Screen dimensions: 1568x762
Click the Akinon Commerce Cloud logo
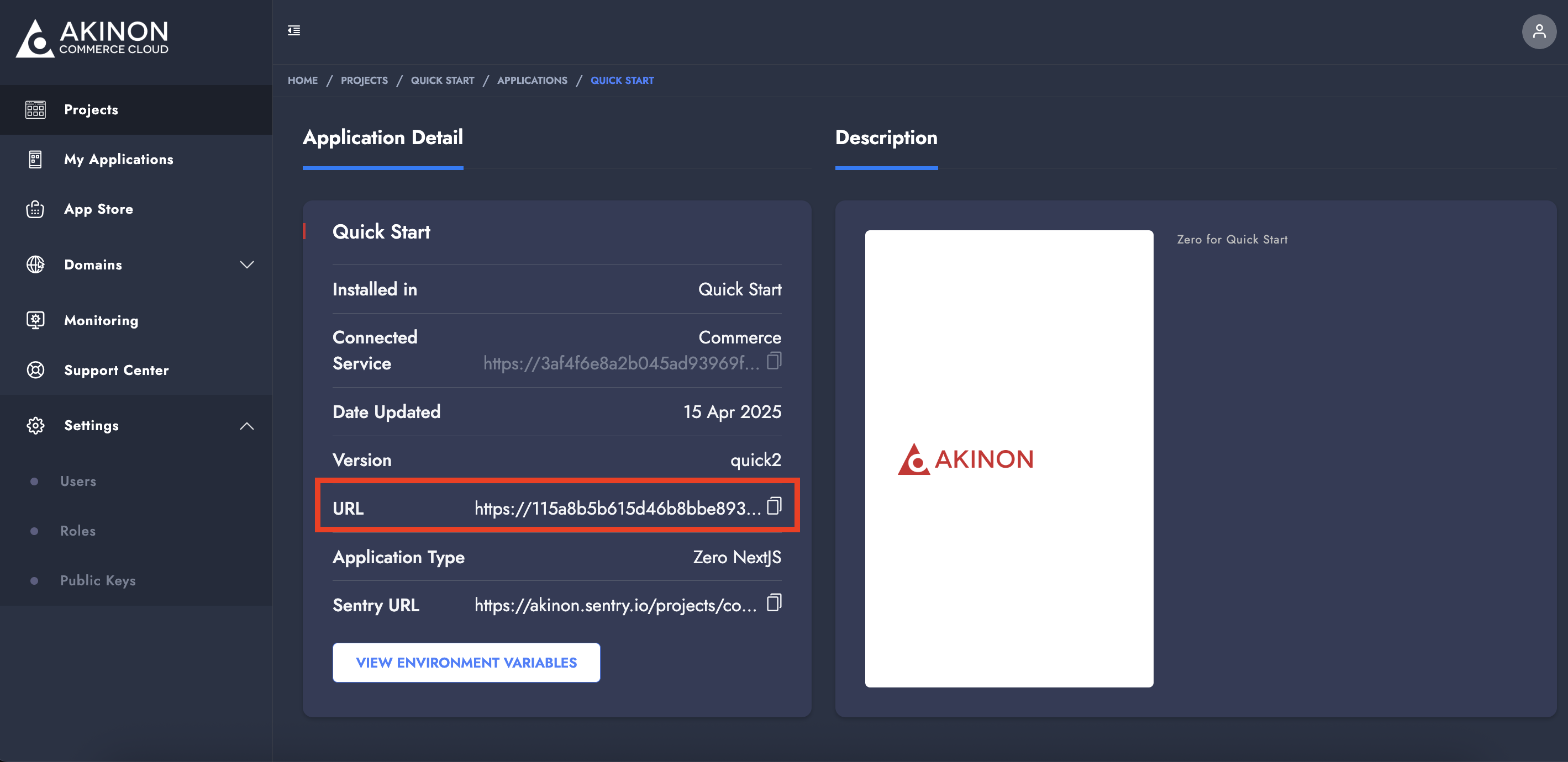point(92,38)
